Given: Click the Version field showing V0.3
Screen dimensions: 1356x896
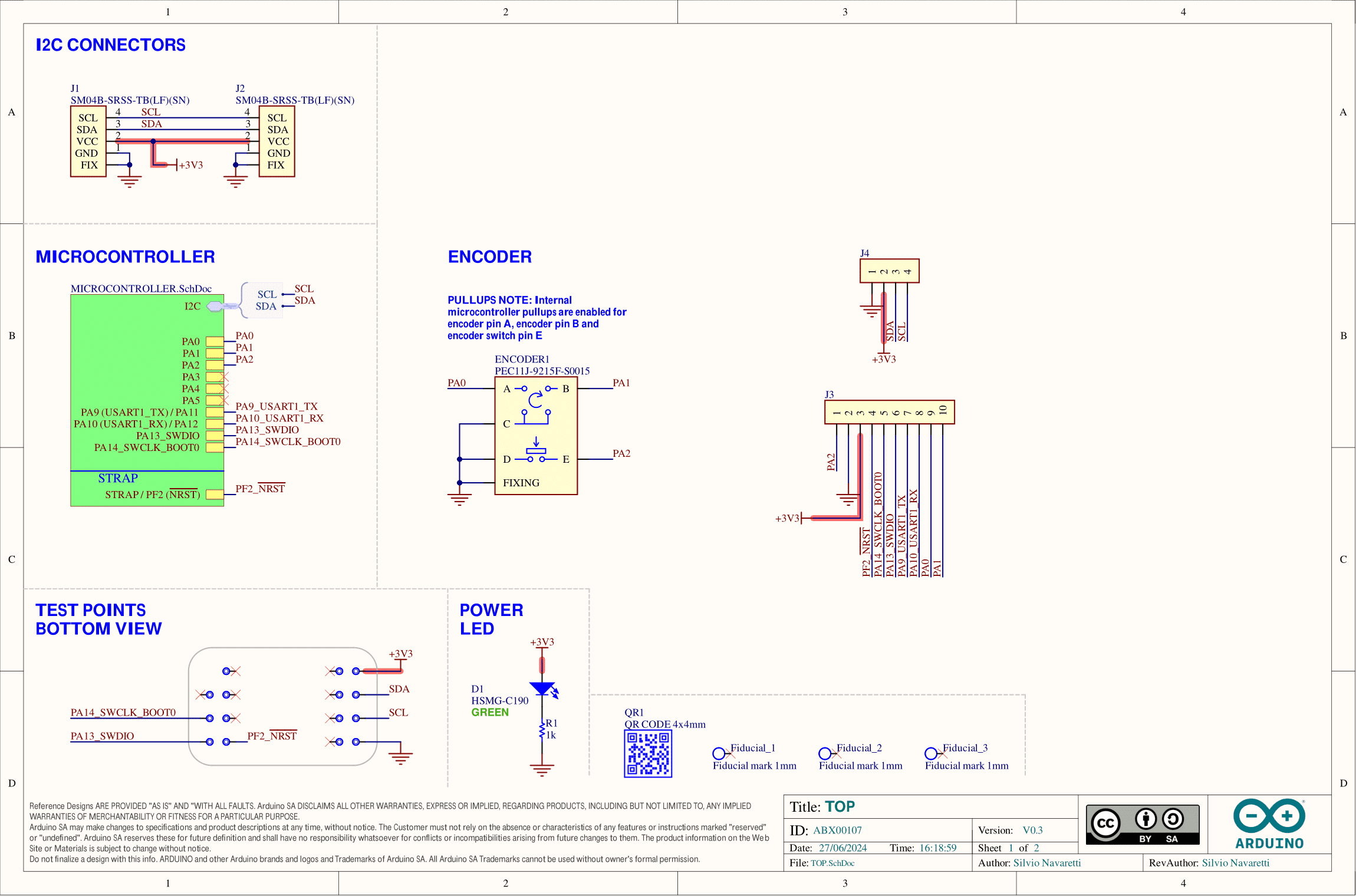Looking at the screenshot, I should 1032,829.
